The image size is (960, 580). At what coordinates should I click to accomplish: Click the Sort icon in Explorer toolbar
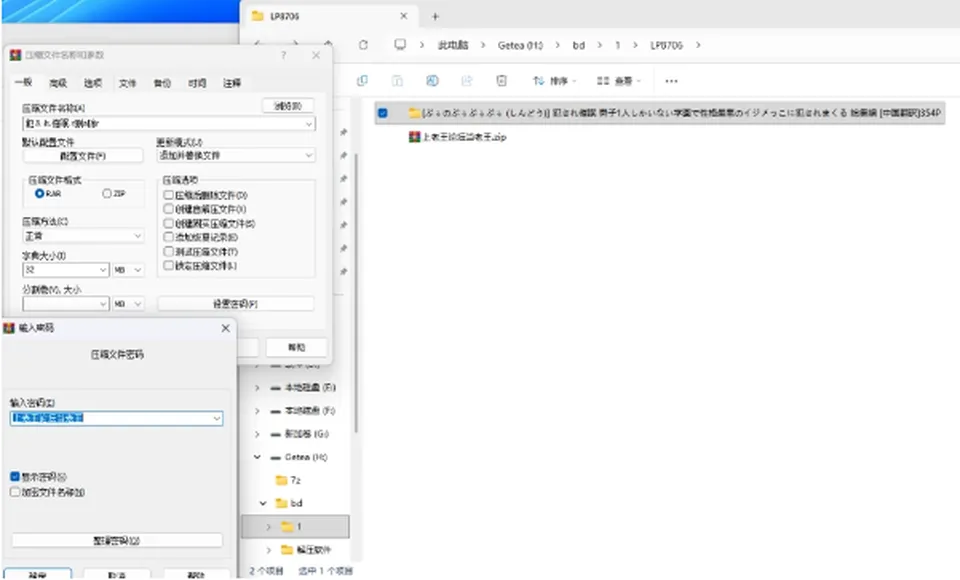539,80
